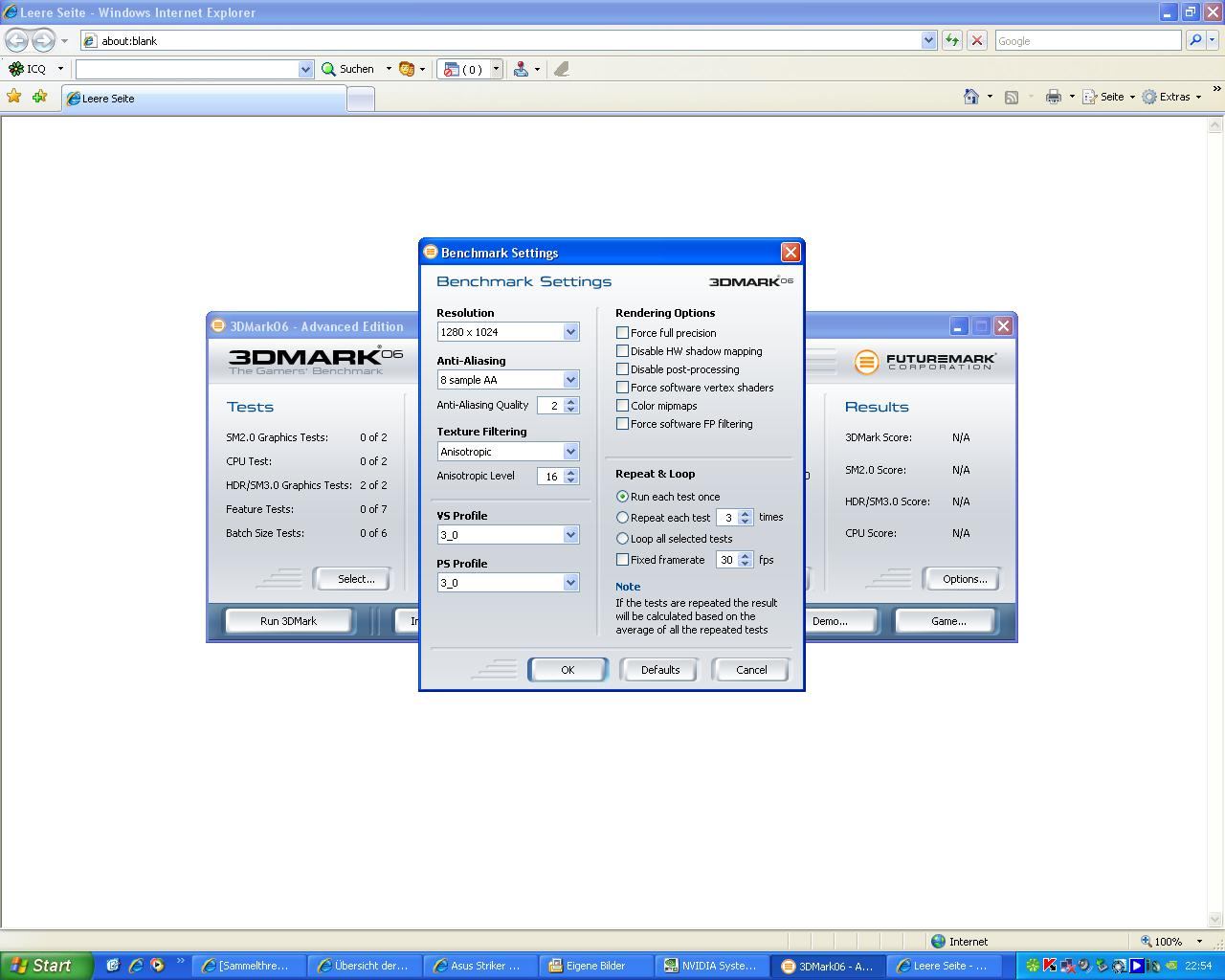Image resolution: width=1225 pixels, height=980 pixels.
Task: Enable Disable HW shadow mapping
Action: tap(622, 350)
